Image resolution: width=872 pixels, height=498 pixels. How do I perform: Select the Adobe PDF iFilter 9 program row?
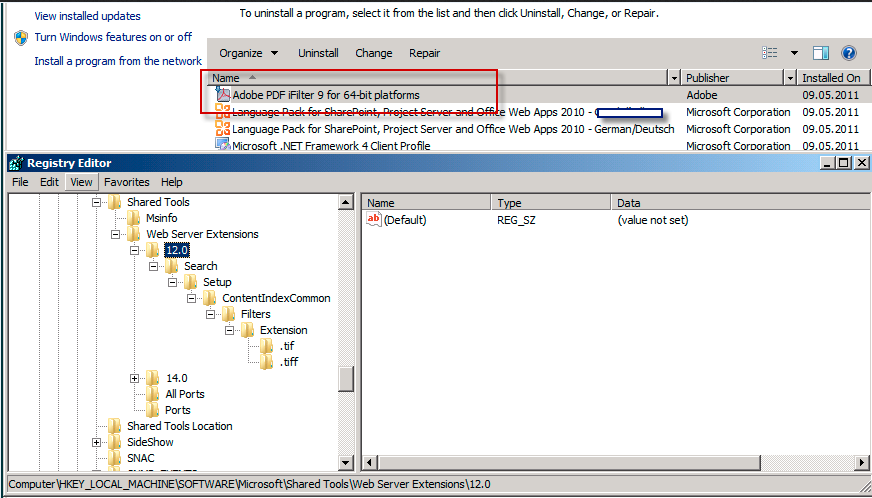[x=537, y=95]
